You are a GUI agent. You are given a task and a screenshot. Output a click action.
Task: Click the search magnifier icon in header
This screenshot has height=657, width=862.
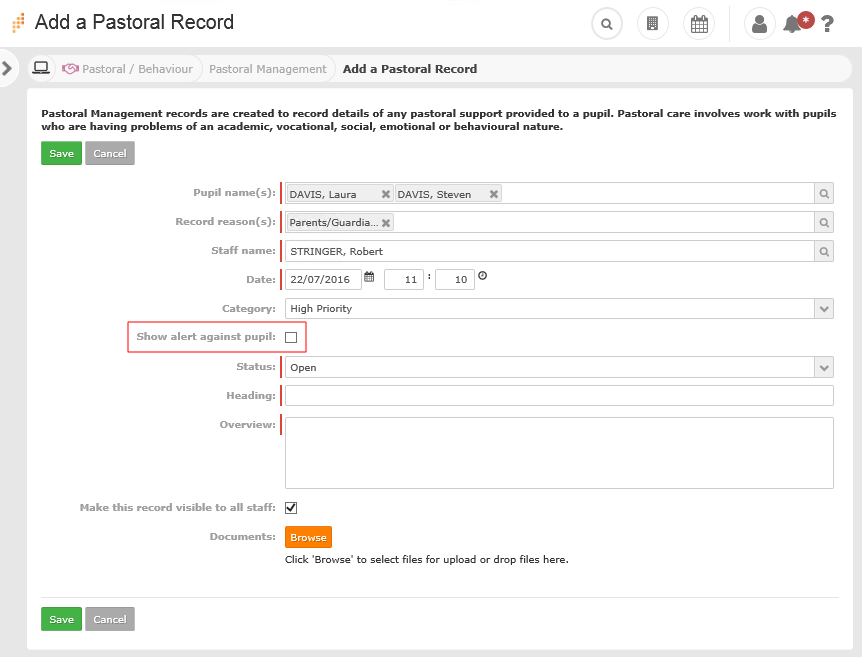[606, 24]
